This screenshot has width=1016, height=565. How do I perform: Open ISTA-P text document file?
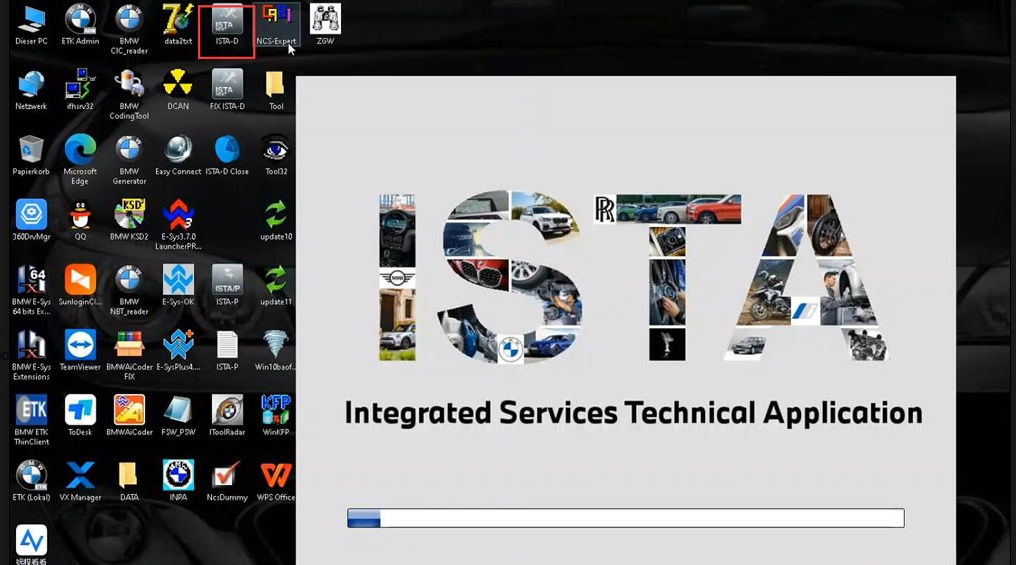227,351
